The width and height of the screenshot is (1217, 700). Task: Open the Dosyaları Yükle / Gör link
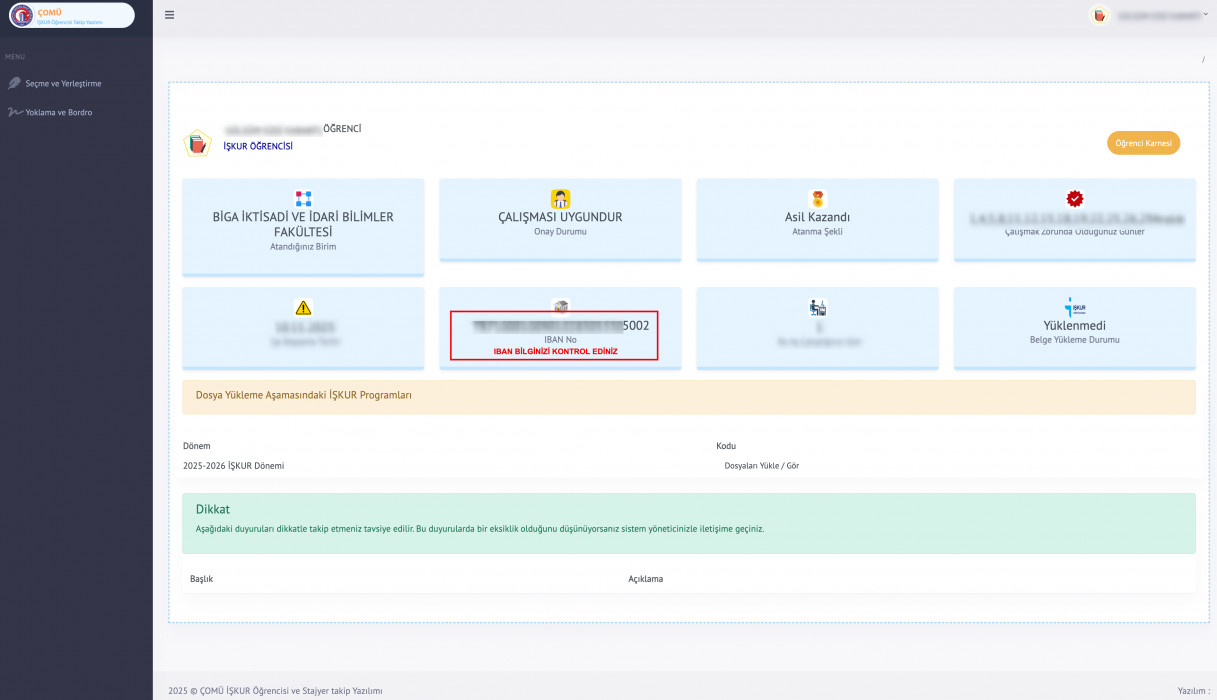761,465
